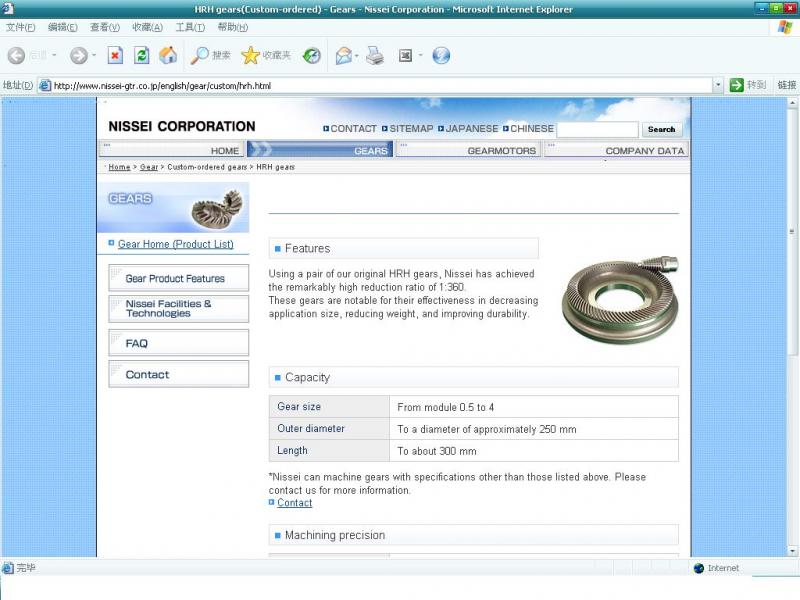Click the browser Back arrow icon
Screen dimensions: 800x600
[x=16, y=55]
